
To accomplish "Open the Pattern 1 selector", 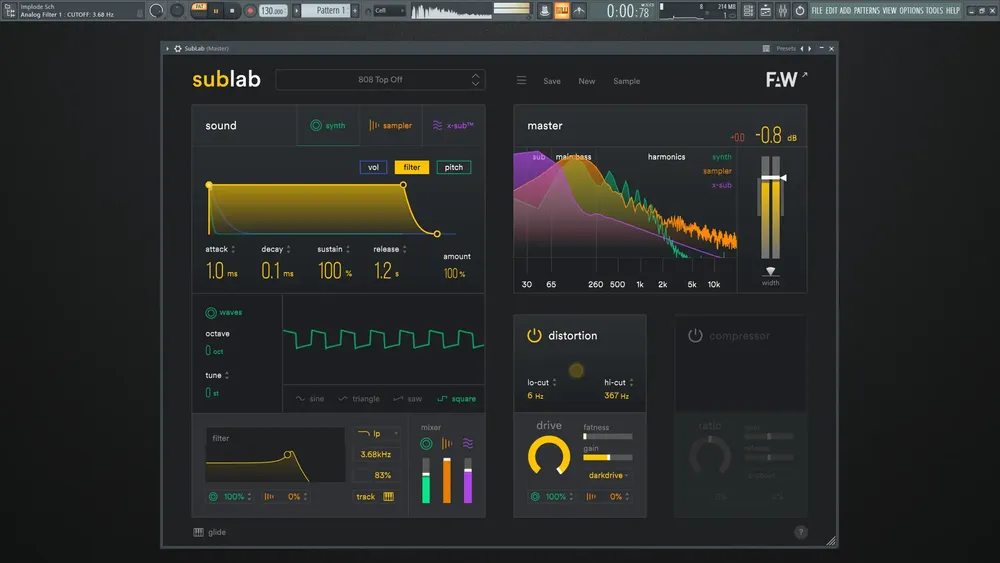I will point(327,10).
